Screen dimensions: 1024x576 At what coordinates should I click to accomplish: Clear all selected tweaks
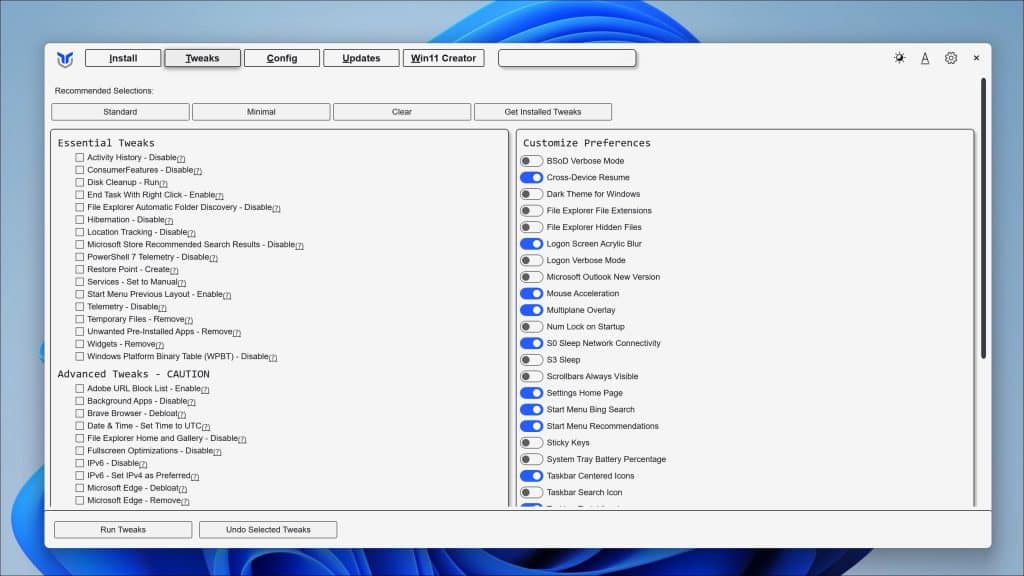coord(402,112)
